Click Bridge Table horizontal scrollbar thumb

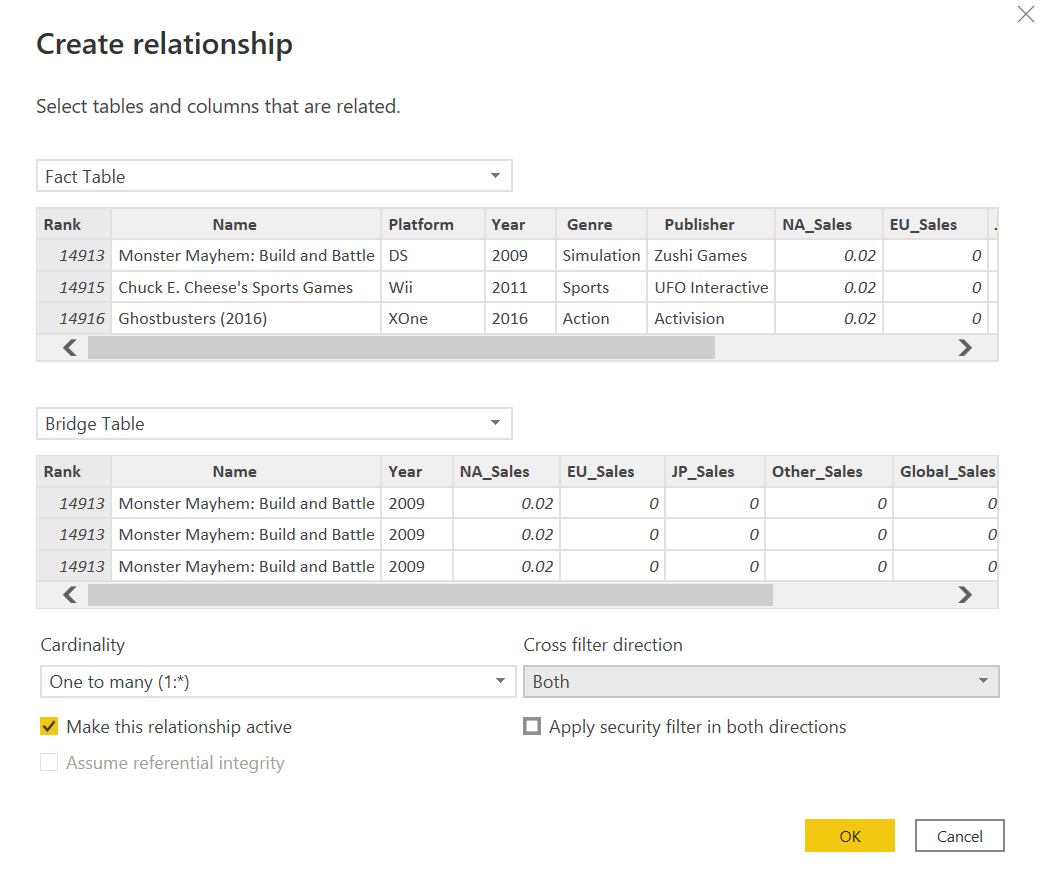pos(430,595)
